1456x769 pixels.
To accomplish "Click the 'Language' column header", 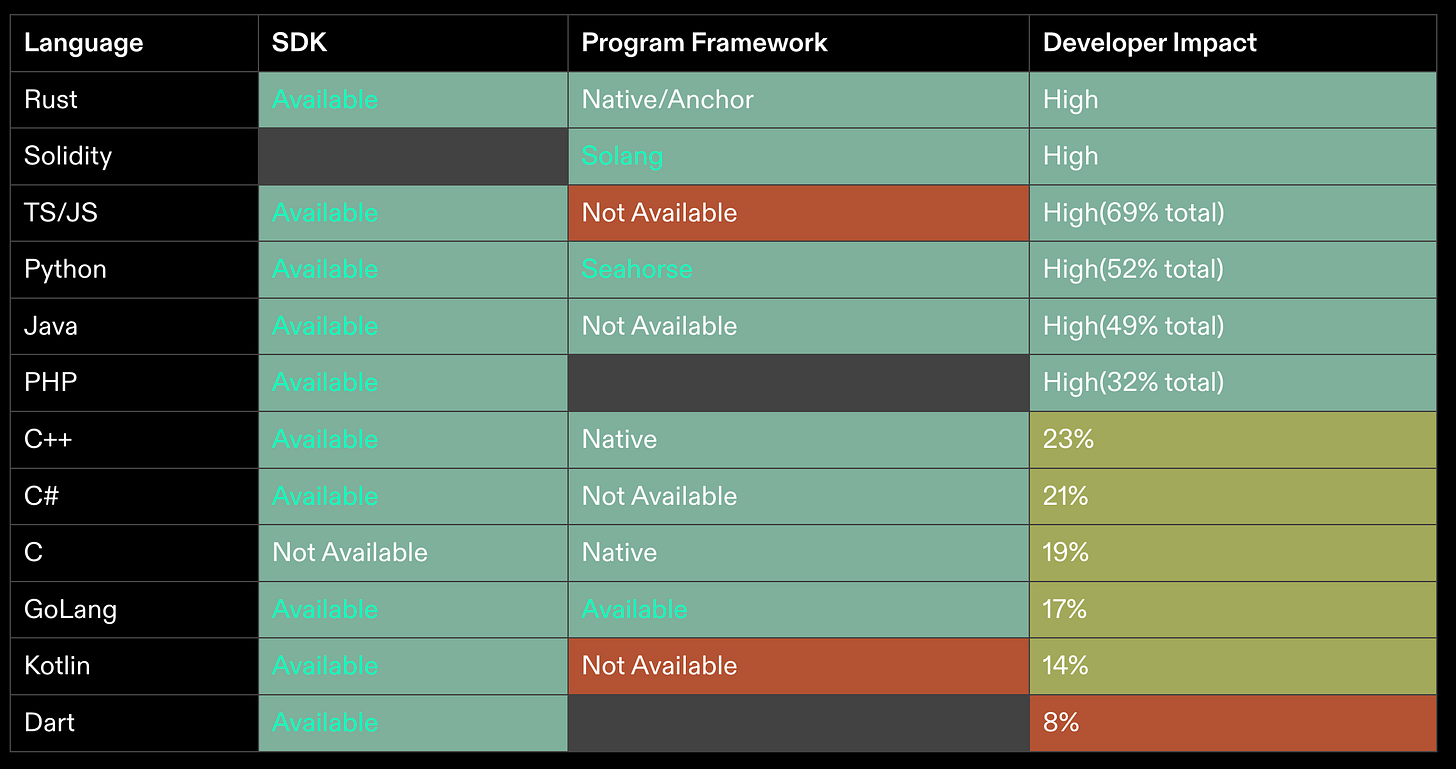I will (x=134, y=43).
